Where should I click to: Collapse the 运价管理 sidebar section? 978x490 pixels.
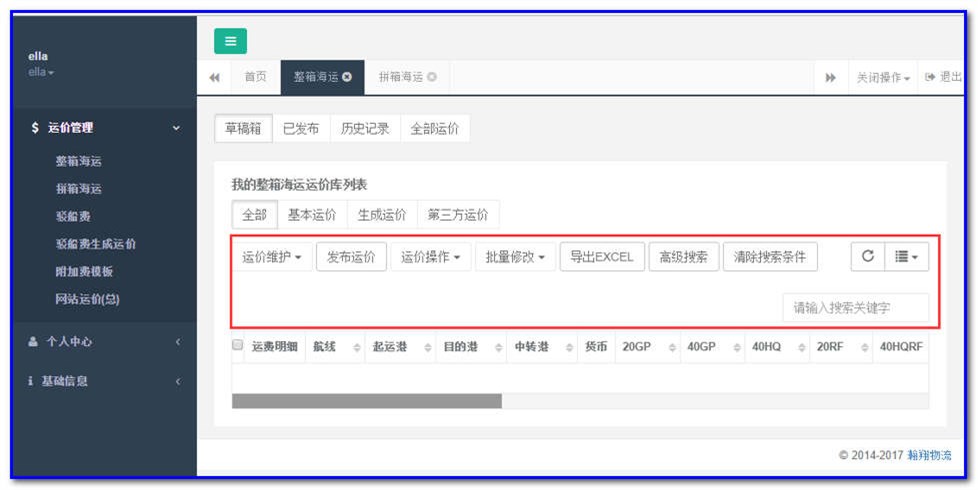(104, 128)
